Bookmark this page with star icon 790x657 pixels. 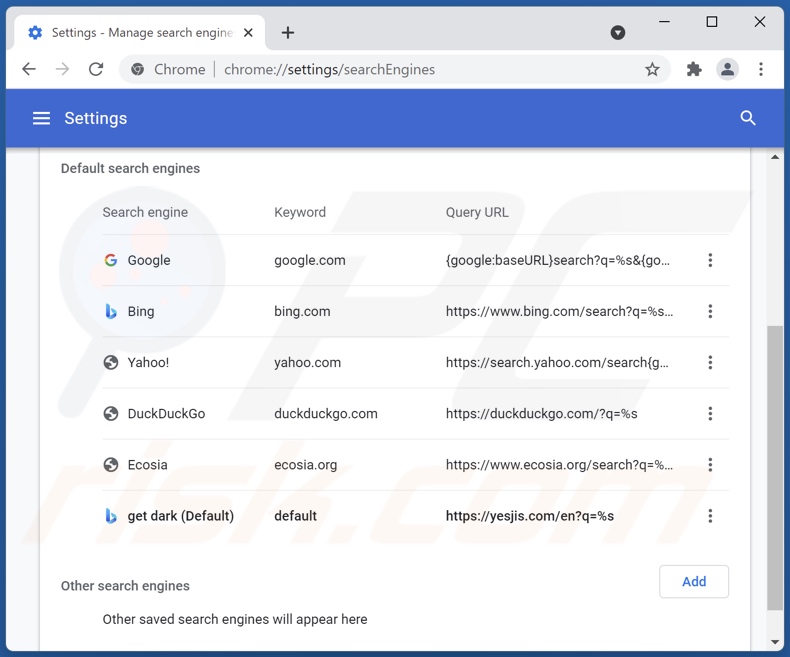pos(652,69)
